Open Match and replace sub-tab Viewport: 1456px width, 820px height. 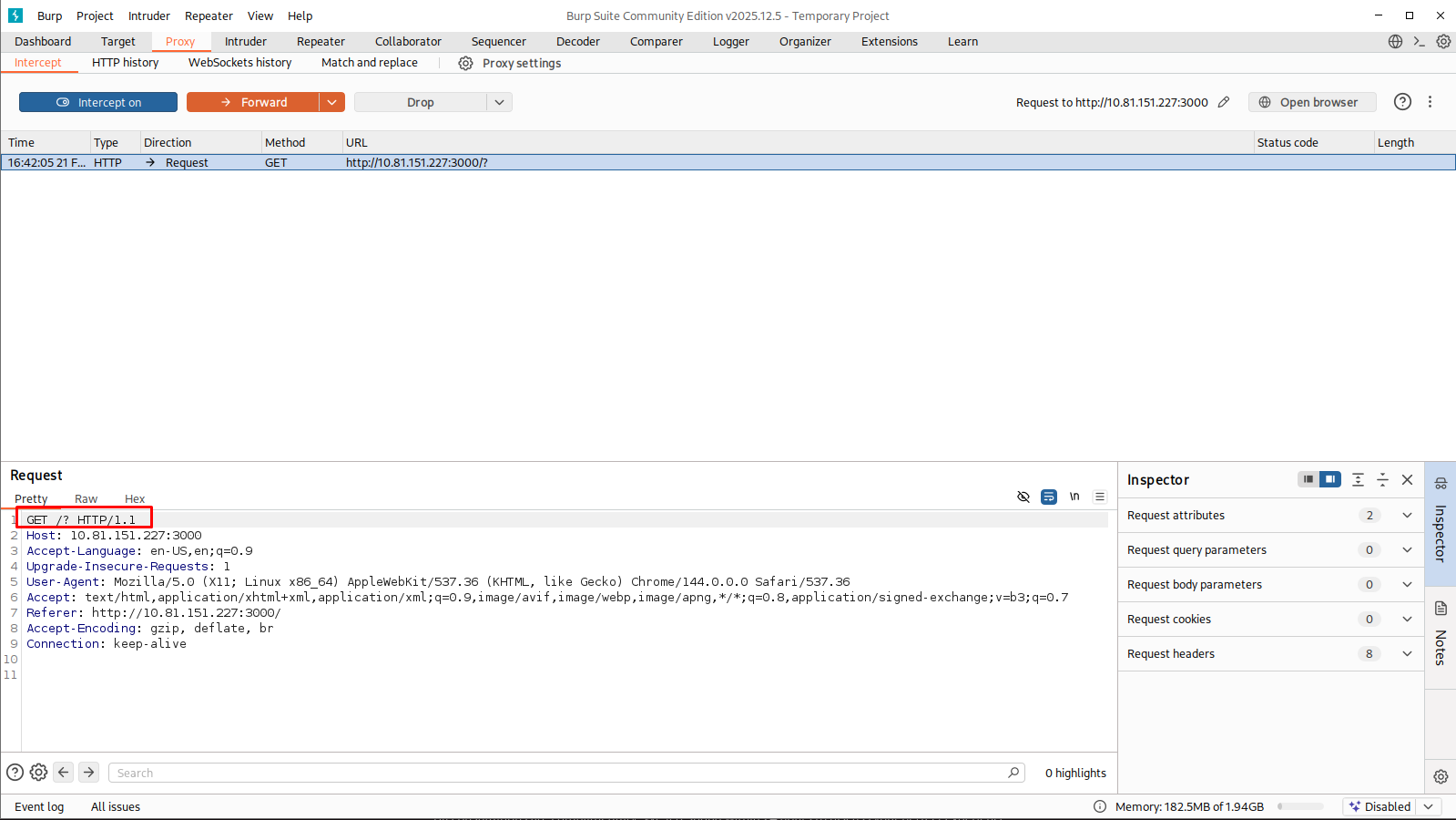(370, 62)
